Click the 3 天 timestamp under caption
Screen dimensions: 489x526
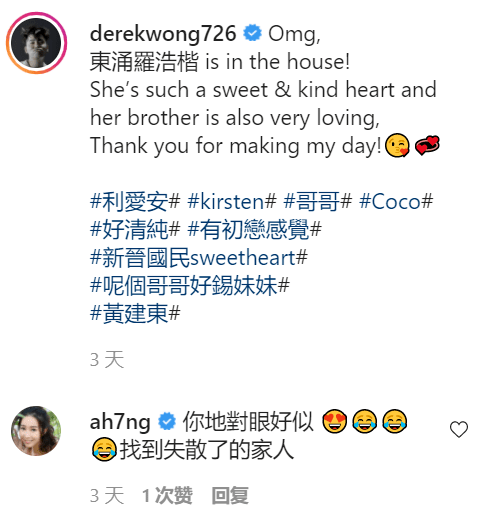click(107, 360)
